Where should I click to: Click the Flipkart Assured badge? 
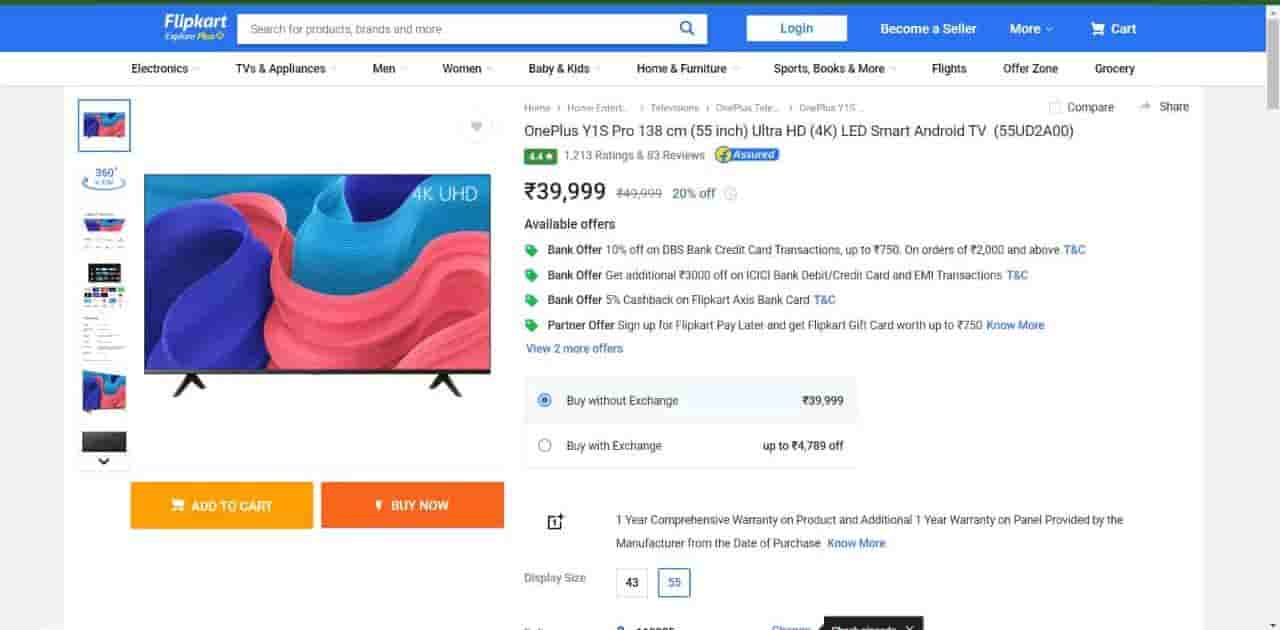coord(747,155)
